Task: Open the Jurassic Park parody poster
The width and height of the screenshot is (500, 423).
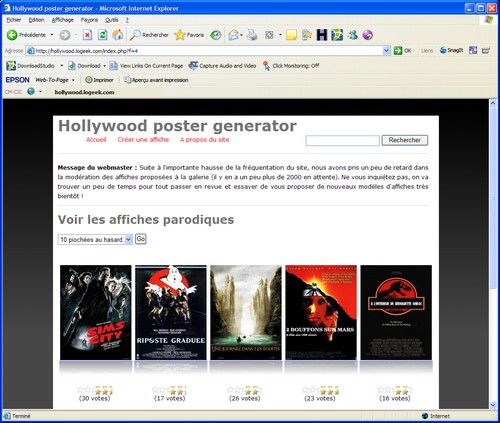Action: coord(396,312)
